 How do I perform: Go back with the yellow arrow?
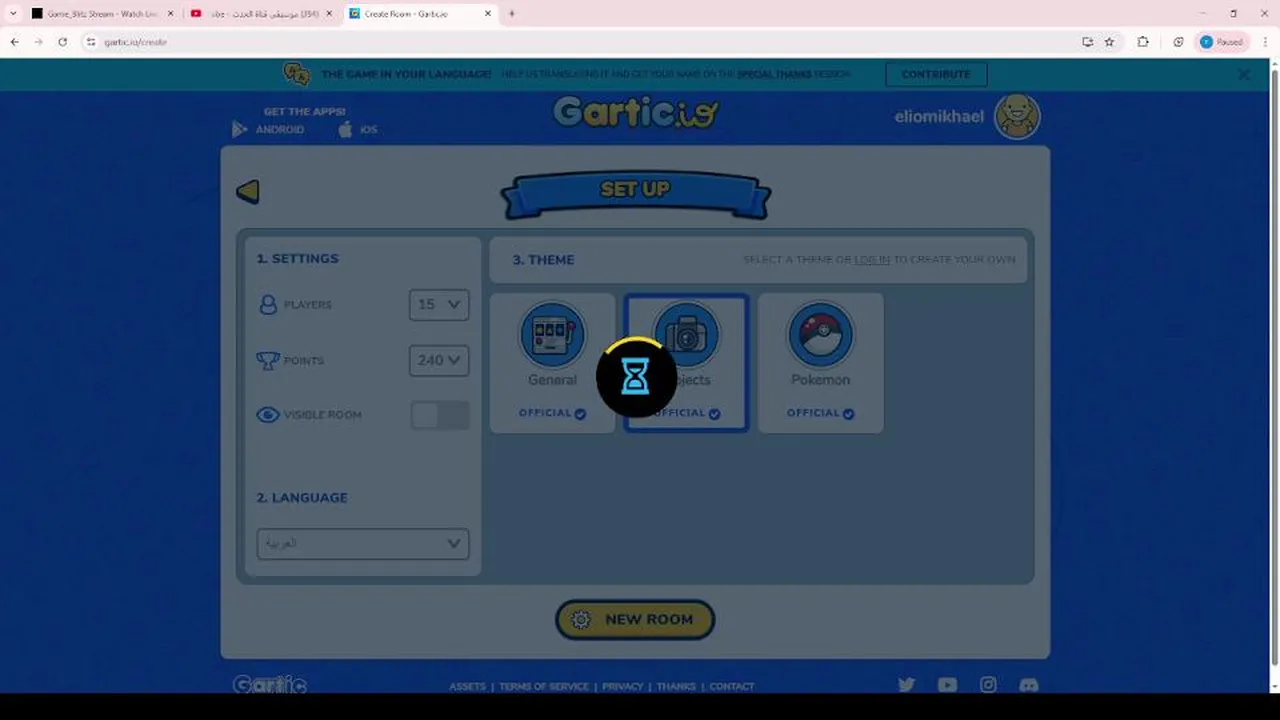coord(248,191)
